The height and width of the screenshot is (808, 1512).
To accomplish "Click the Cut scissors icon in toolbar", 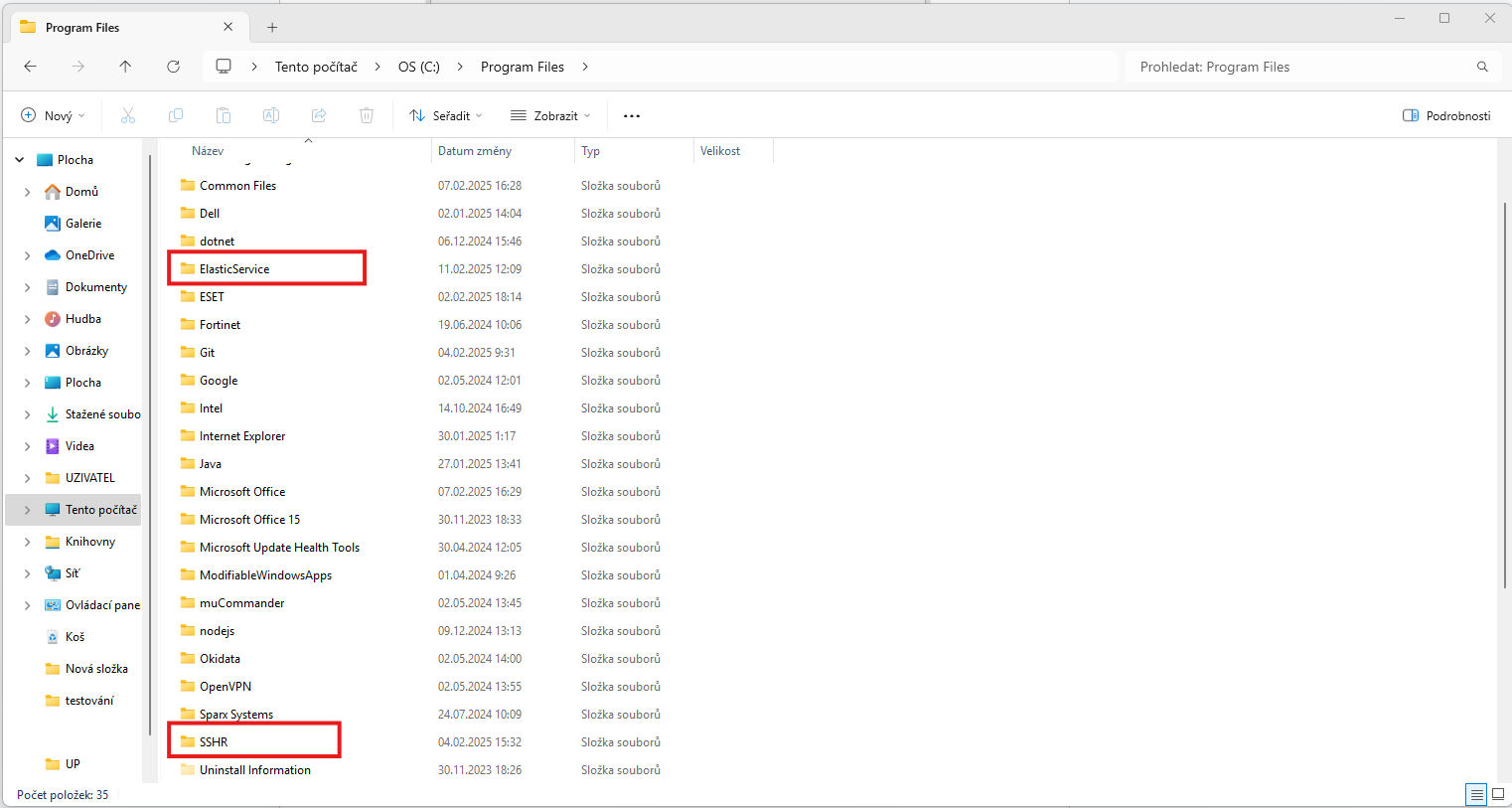I will coord(128,115).
